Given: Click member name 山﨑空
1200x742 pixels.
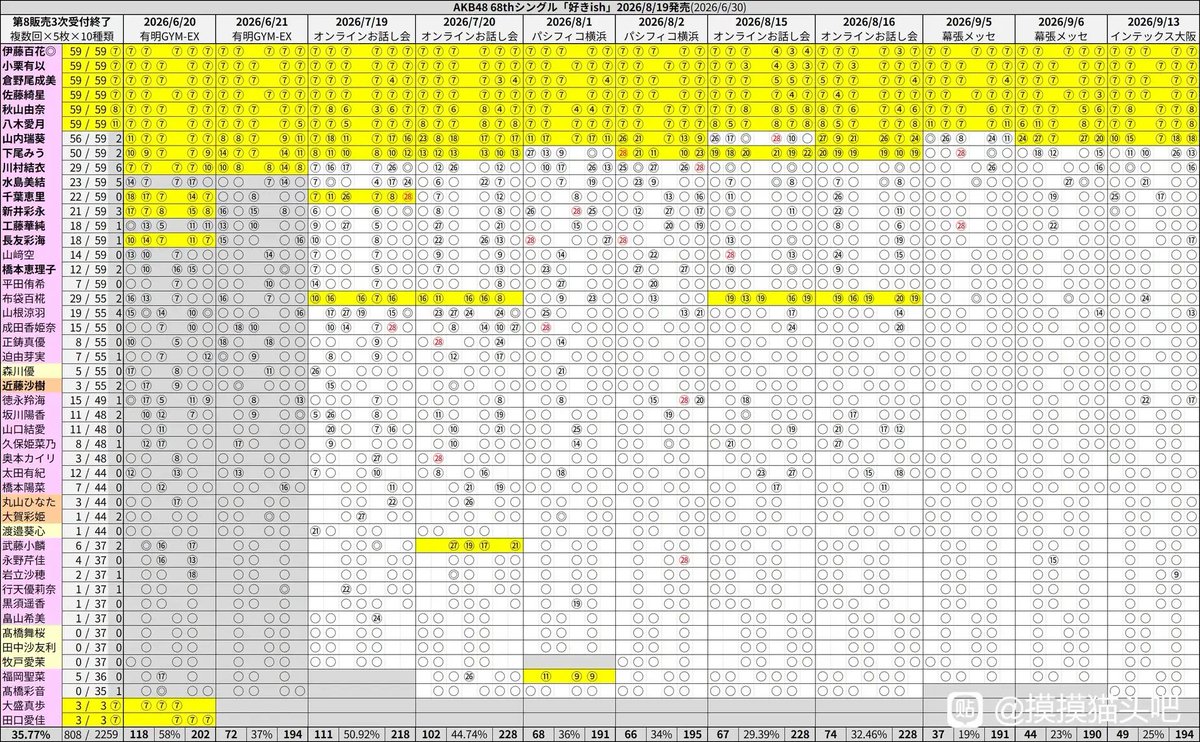Looking at the screenshot, I should tap(20, 256).
